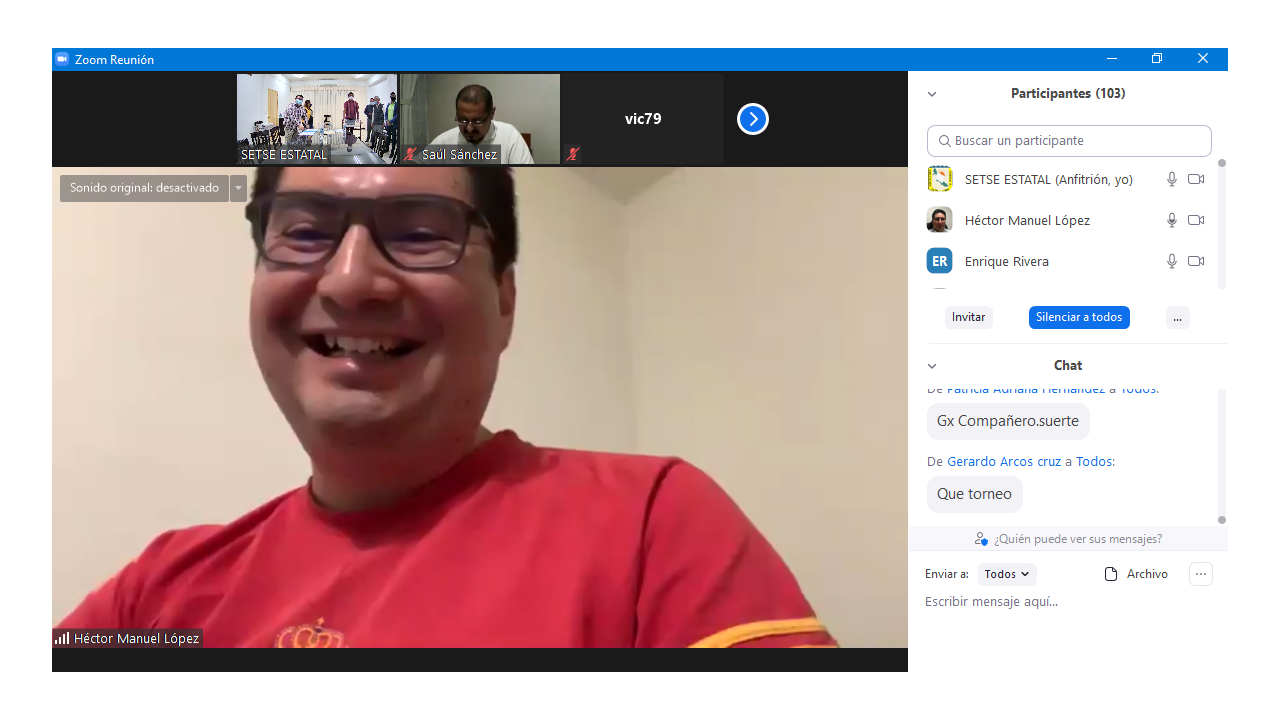
Task: Click the chat scrollbar
Action: coord(1222,455)
